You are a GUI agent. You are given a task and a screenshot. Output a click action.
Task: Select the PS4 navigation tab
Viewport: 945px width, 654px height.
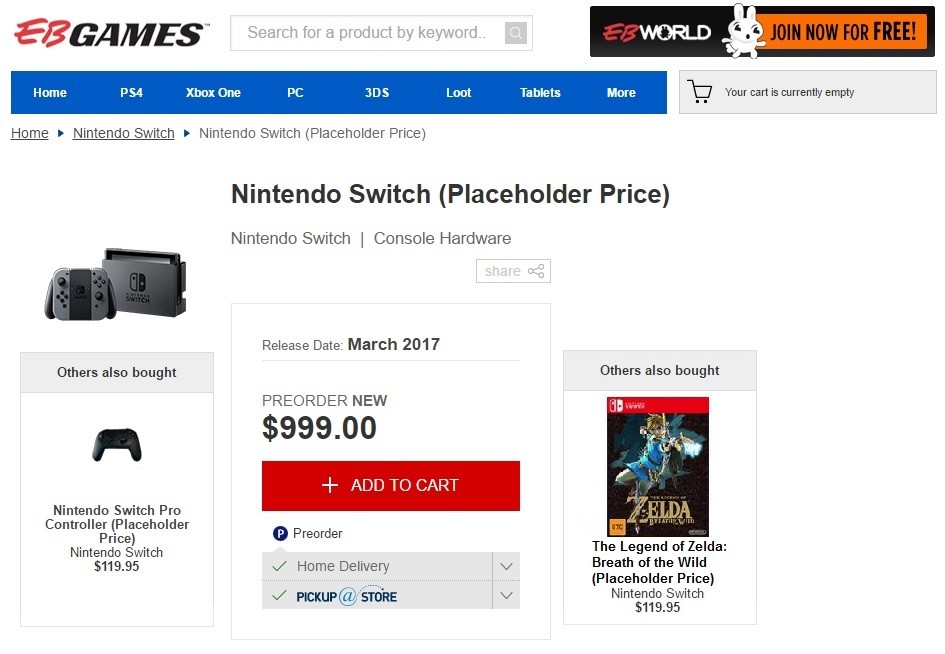pyautogui.click(x=131, y=93)
